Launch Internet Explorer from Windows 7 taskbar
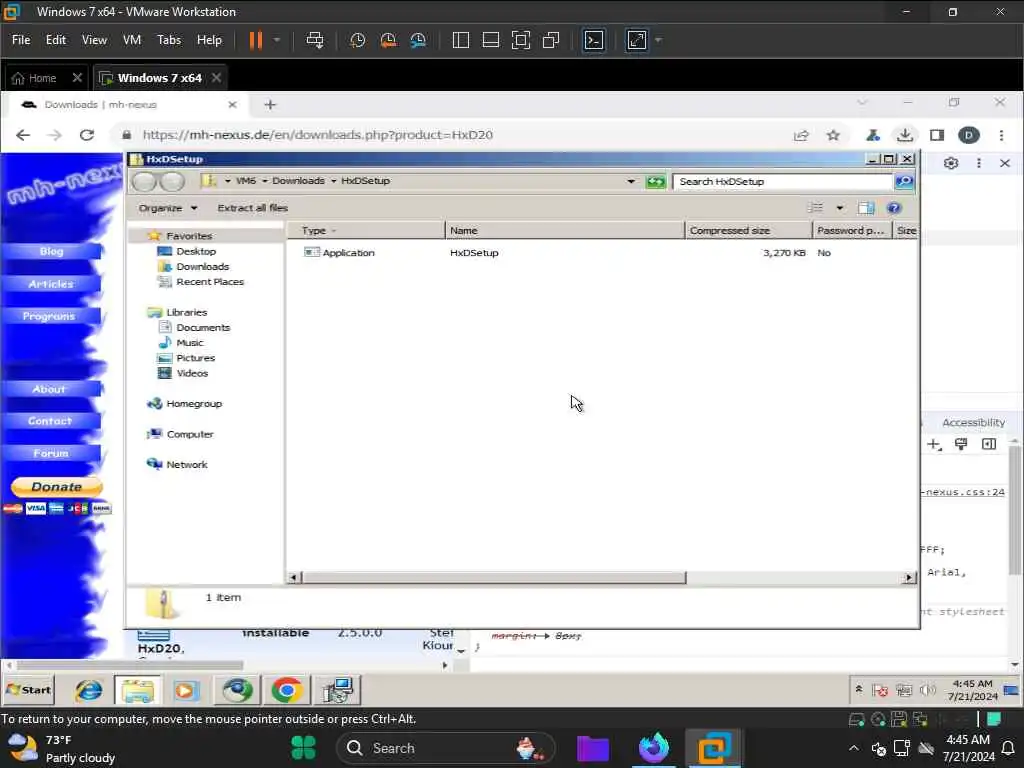 89,690
